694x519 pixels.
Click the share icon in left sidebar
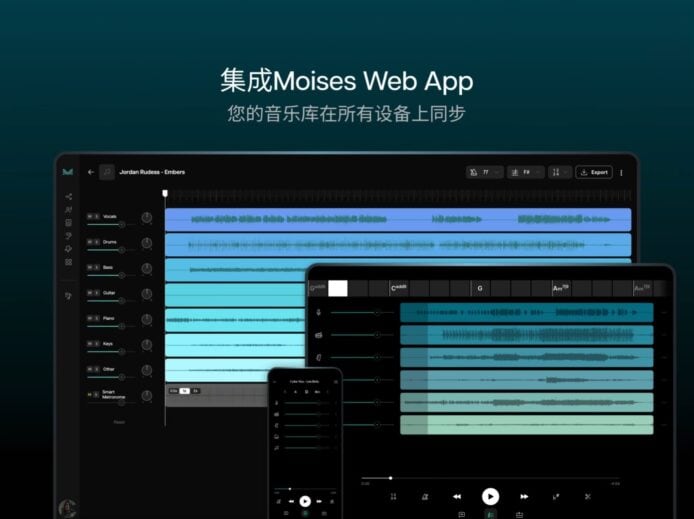tap(69, 197)
